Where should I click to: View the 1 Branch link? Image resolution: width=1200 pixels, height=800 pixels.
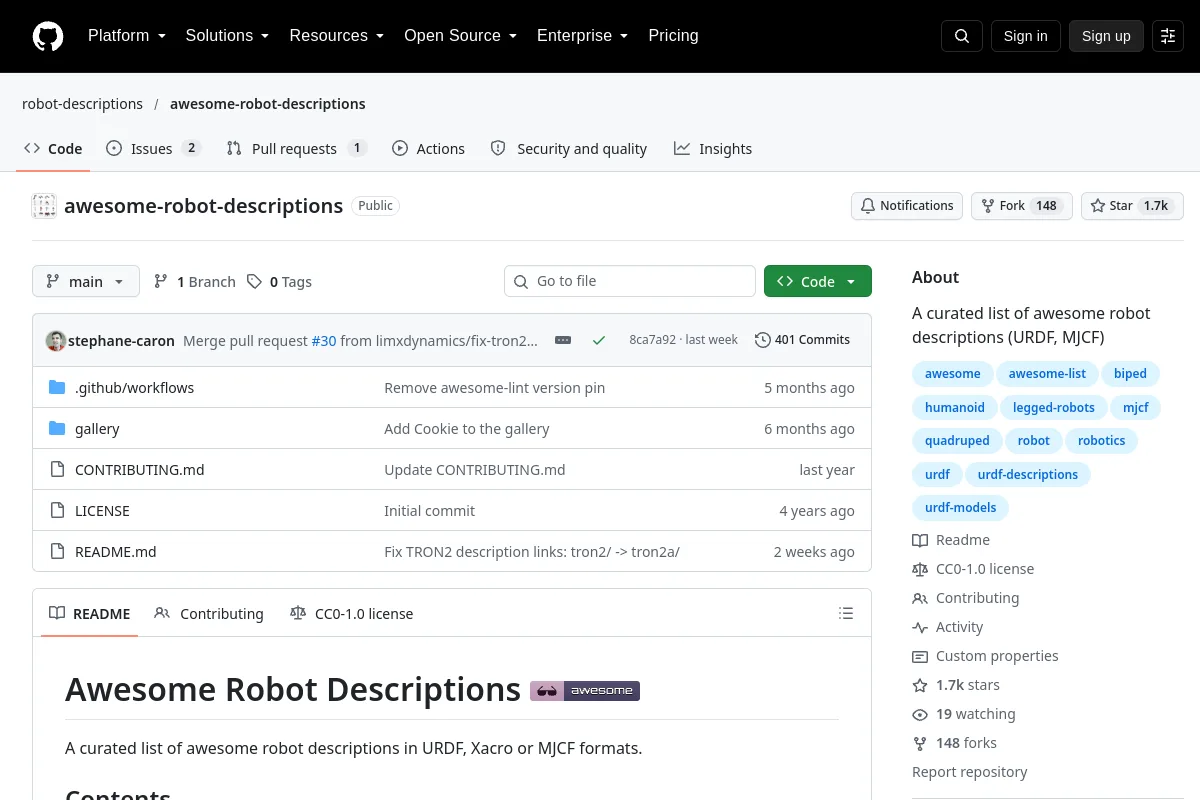194,282
